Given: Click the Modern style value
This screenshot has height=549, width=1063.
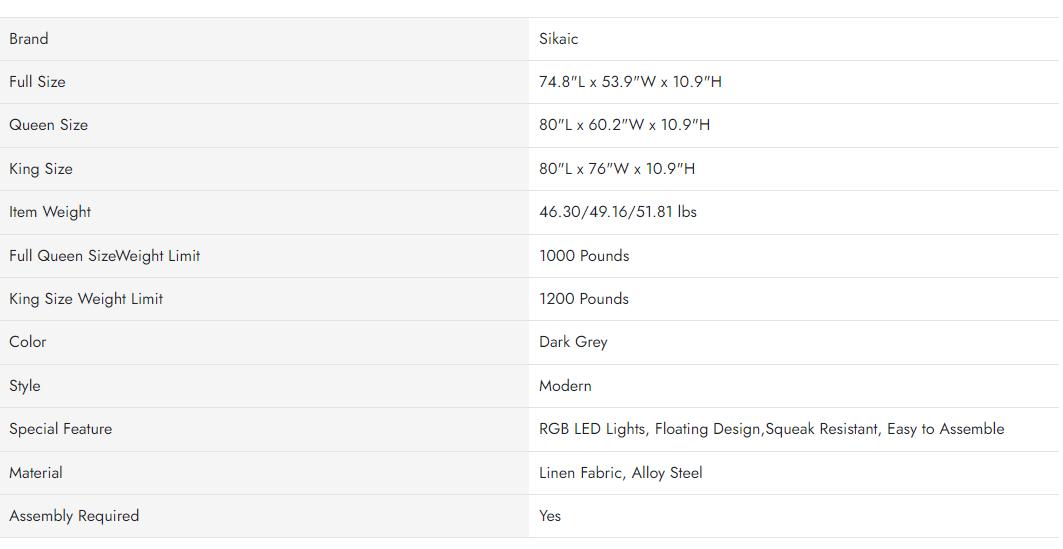Looking at the screenshot, I should coord(565,386).
